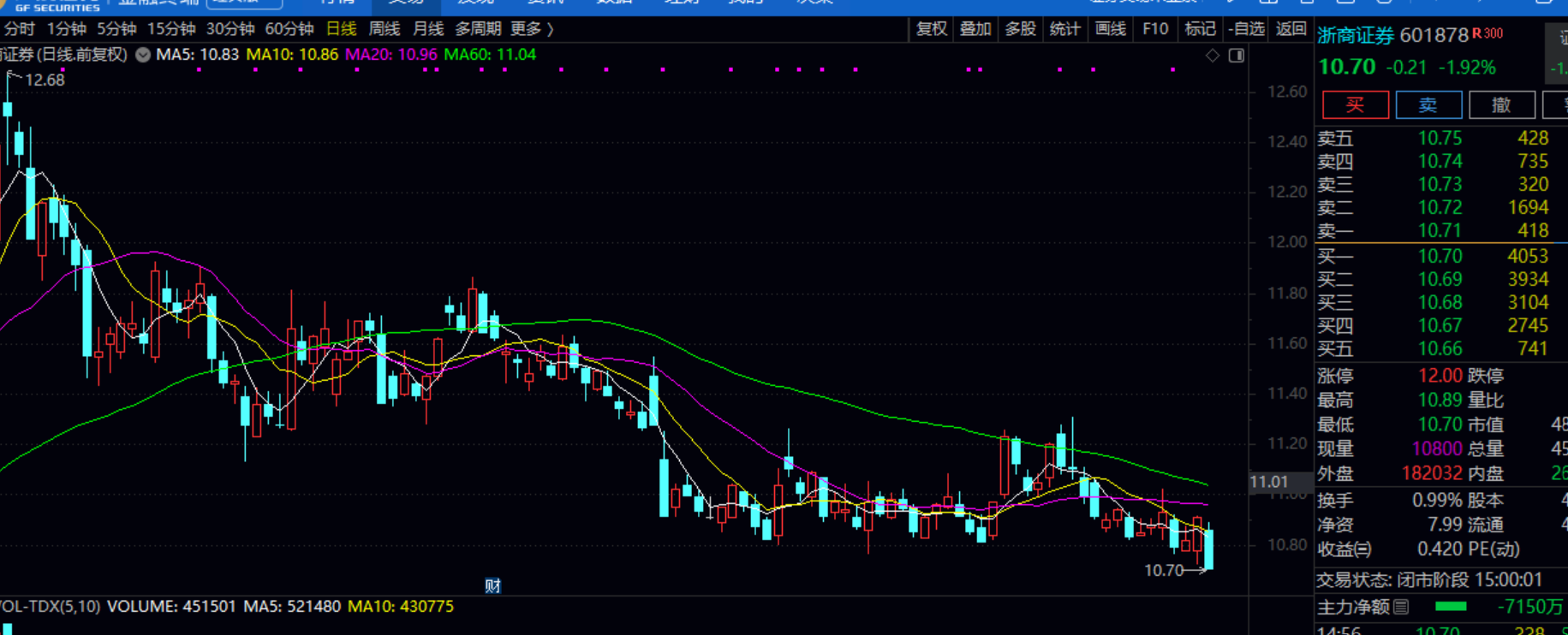Click the 浙商证券 stock name
This screenshot has height=635, width=1568.
[x=1356, y=36]
